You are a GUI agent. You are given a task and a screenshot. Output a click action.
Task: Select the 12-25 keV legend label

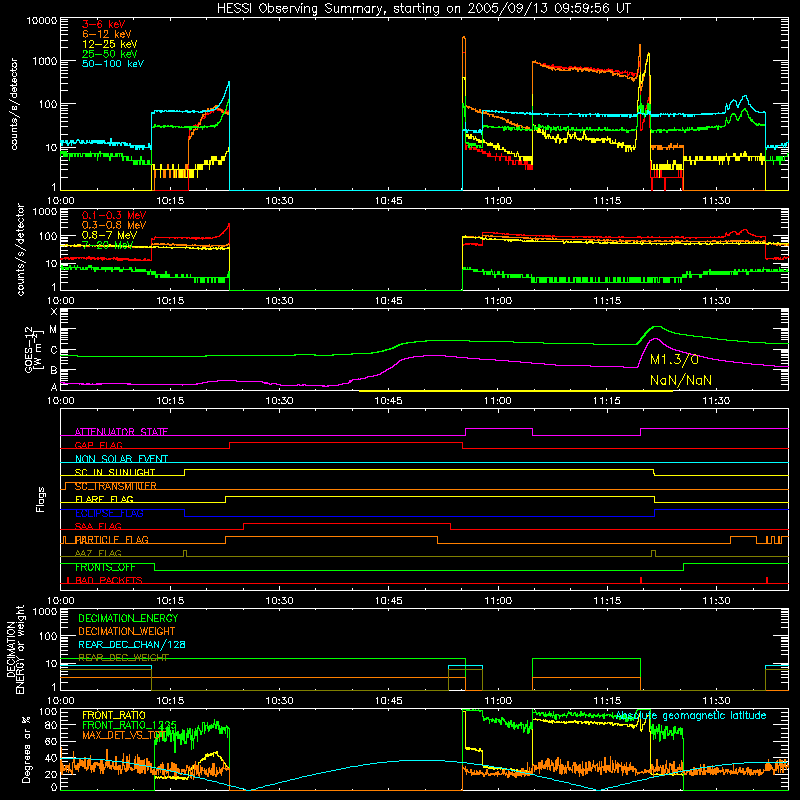pos(110,44)
